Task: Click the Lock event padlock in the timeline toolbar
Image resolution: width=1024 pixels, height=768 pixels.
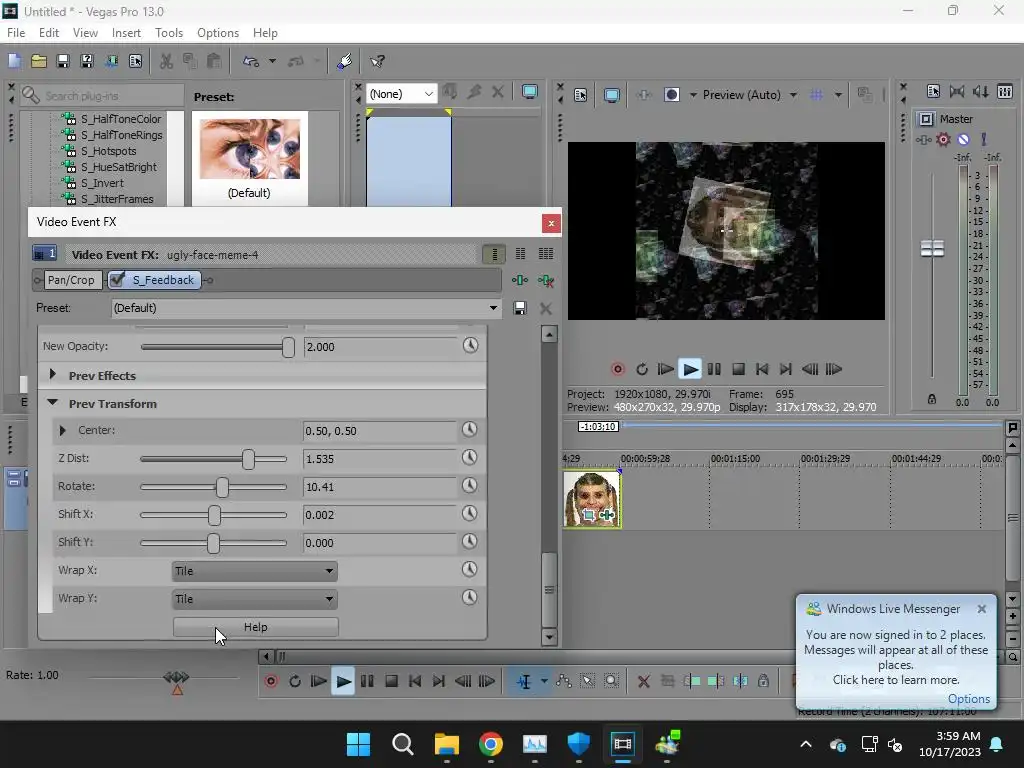Action: click(x=763, y=681)
